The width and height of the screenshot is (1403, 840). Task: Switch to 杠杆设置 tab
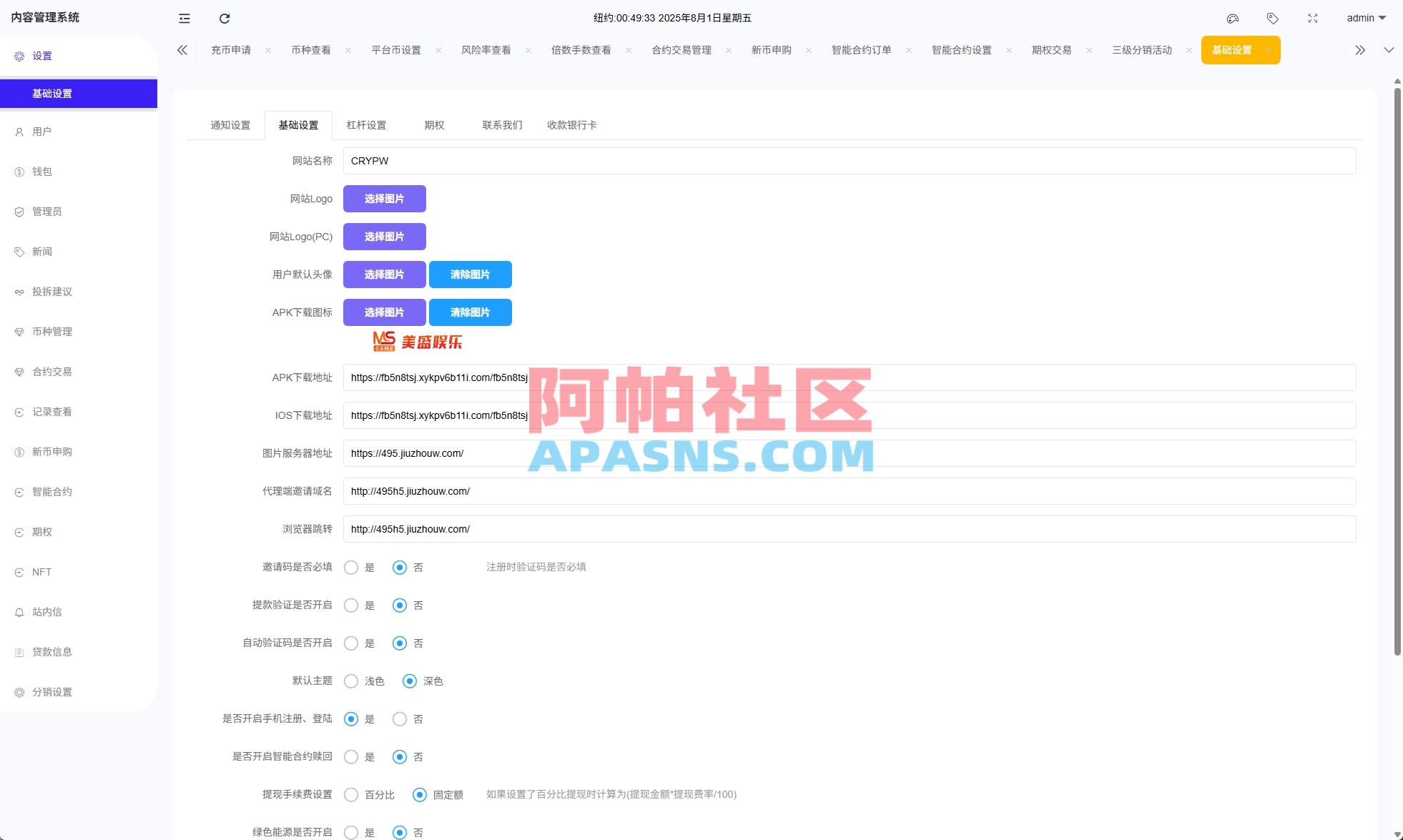(366, 125)
